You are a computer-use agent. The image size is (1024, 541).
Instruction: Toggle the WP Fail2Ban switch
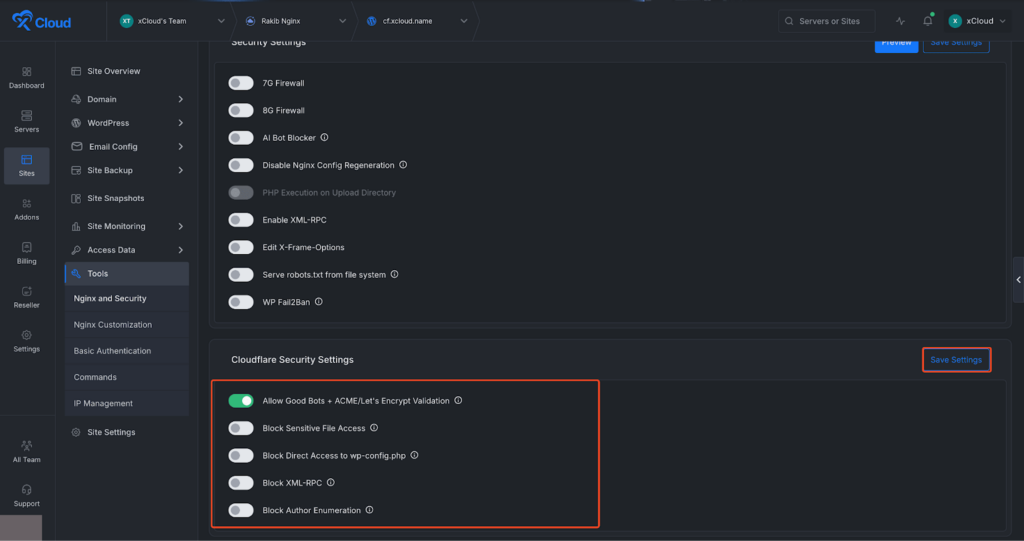[241, 302]
